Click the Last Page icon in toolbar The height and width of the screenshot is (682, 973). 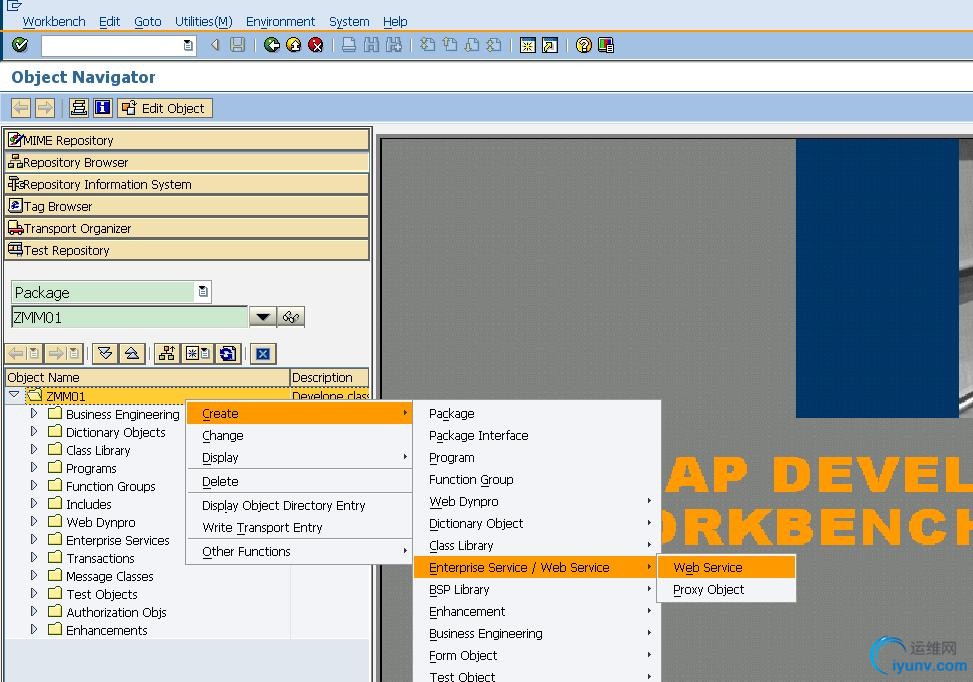(x=494, y=45)
